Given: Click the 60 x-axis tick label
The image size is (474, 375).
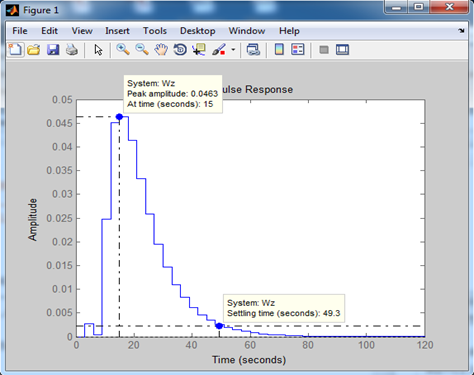Looking at the screenshot, I should click(250, 345).
